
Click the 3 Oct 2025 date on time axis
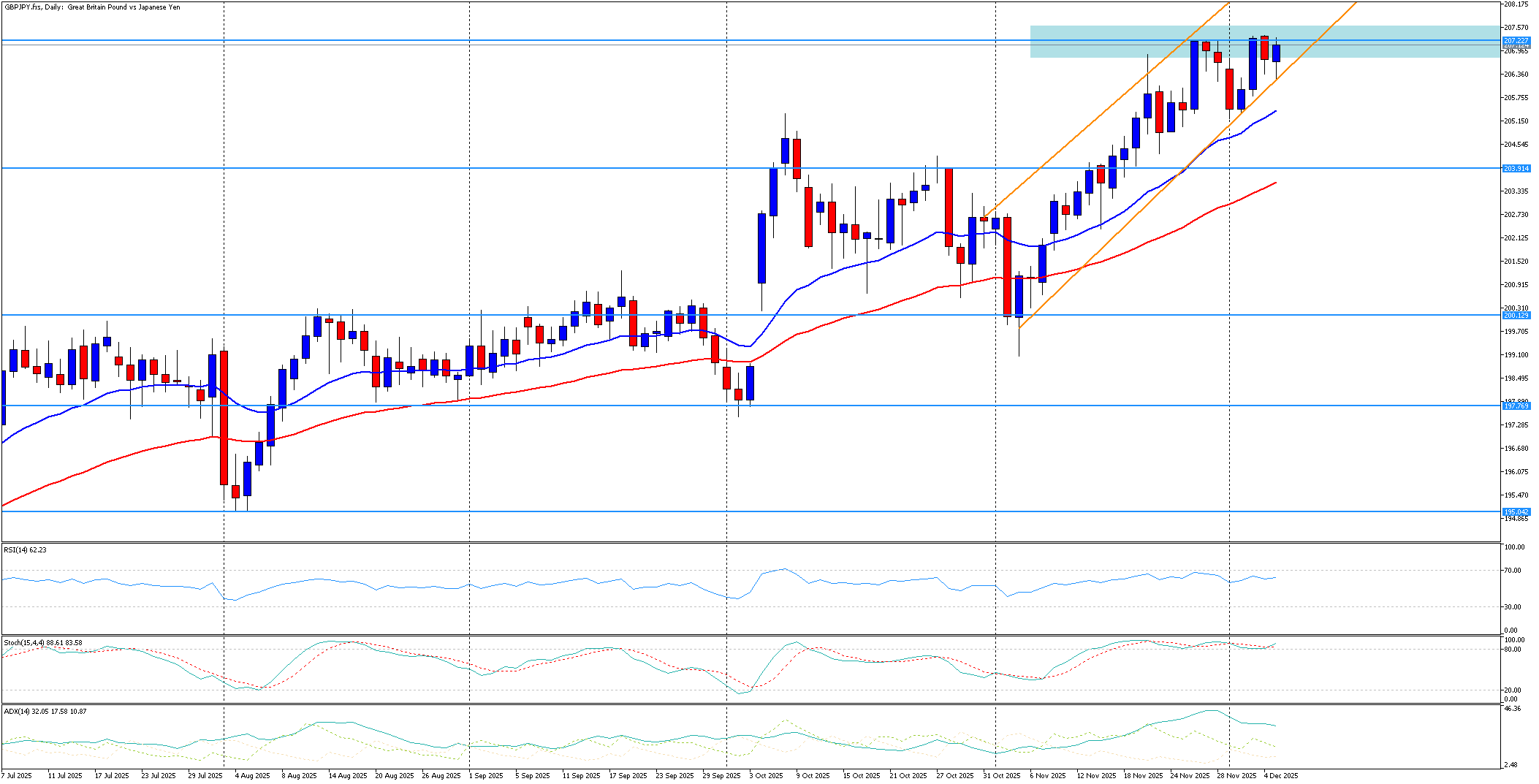click(x=765, y=776)
